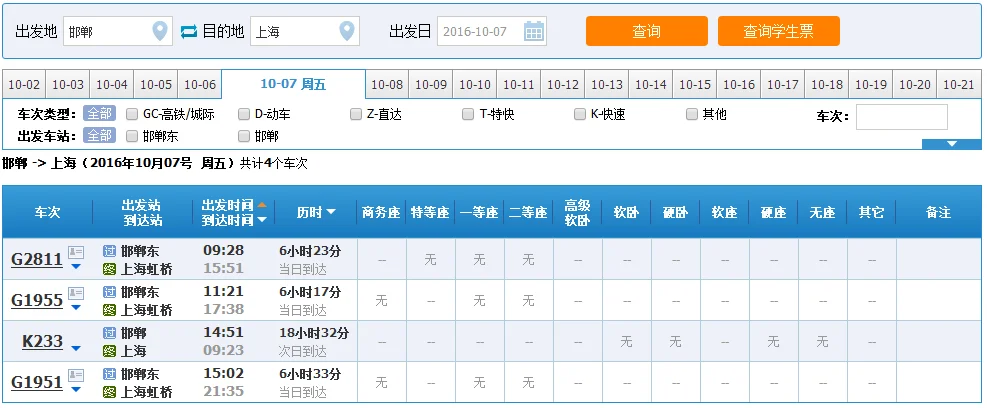Image resolution: width=987 pixels, height=408 pixels.
Task: Select the 10-07 周五 active tab
Action: [293, 84]
